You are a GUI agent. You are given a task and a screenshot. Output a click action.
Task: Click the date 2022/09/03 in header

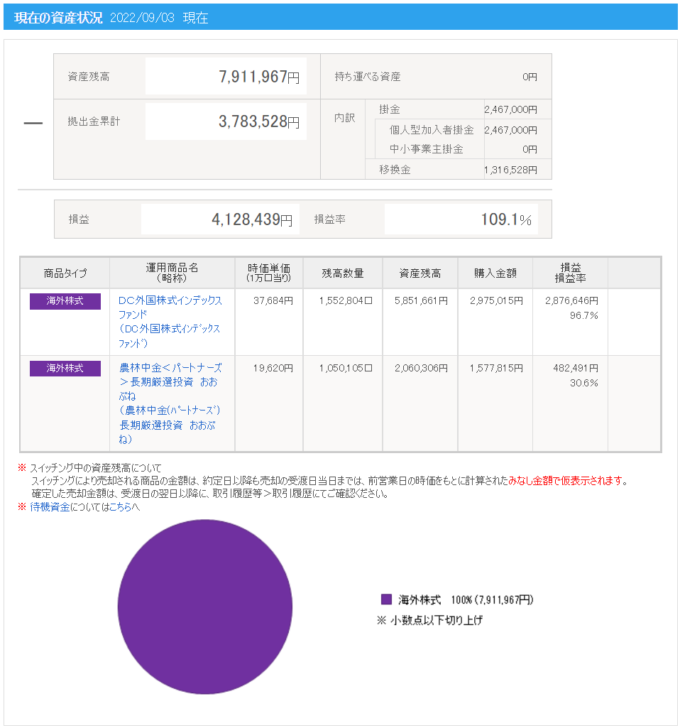[142, 18]
